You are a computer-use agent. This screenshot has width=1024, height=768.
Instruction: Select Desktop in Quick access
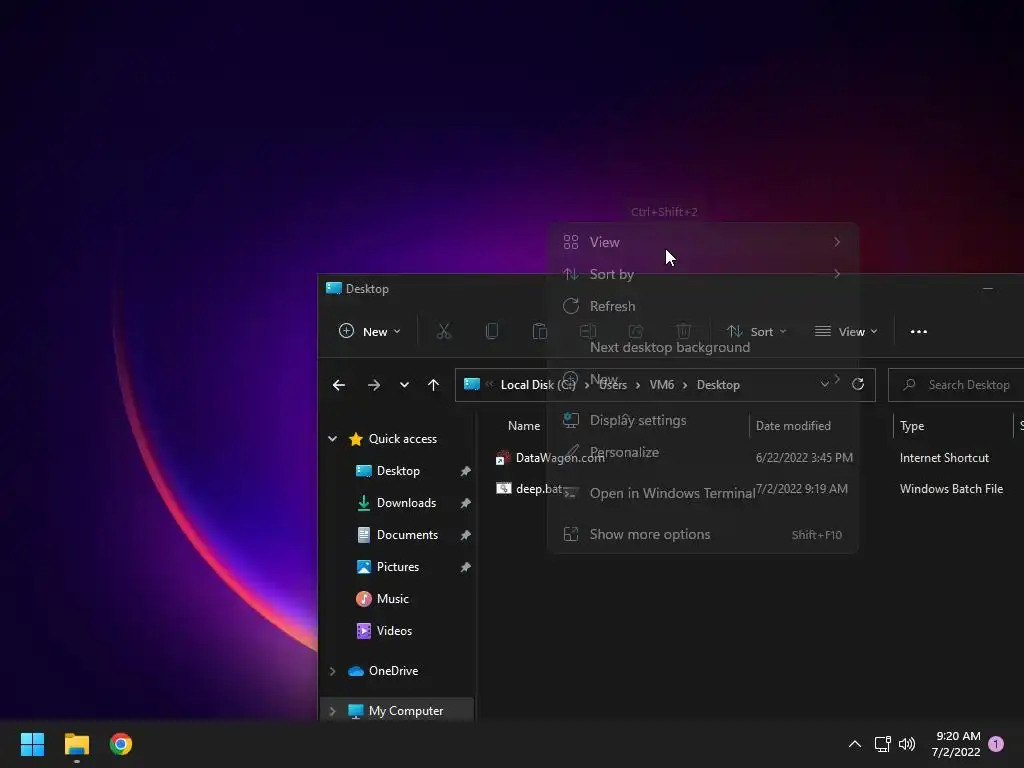coord(398,471)
